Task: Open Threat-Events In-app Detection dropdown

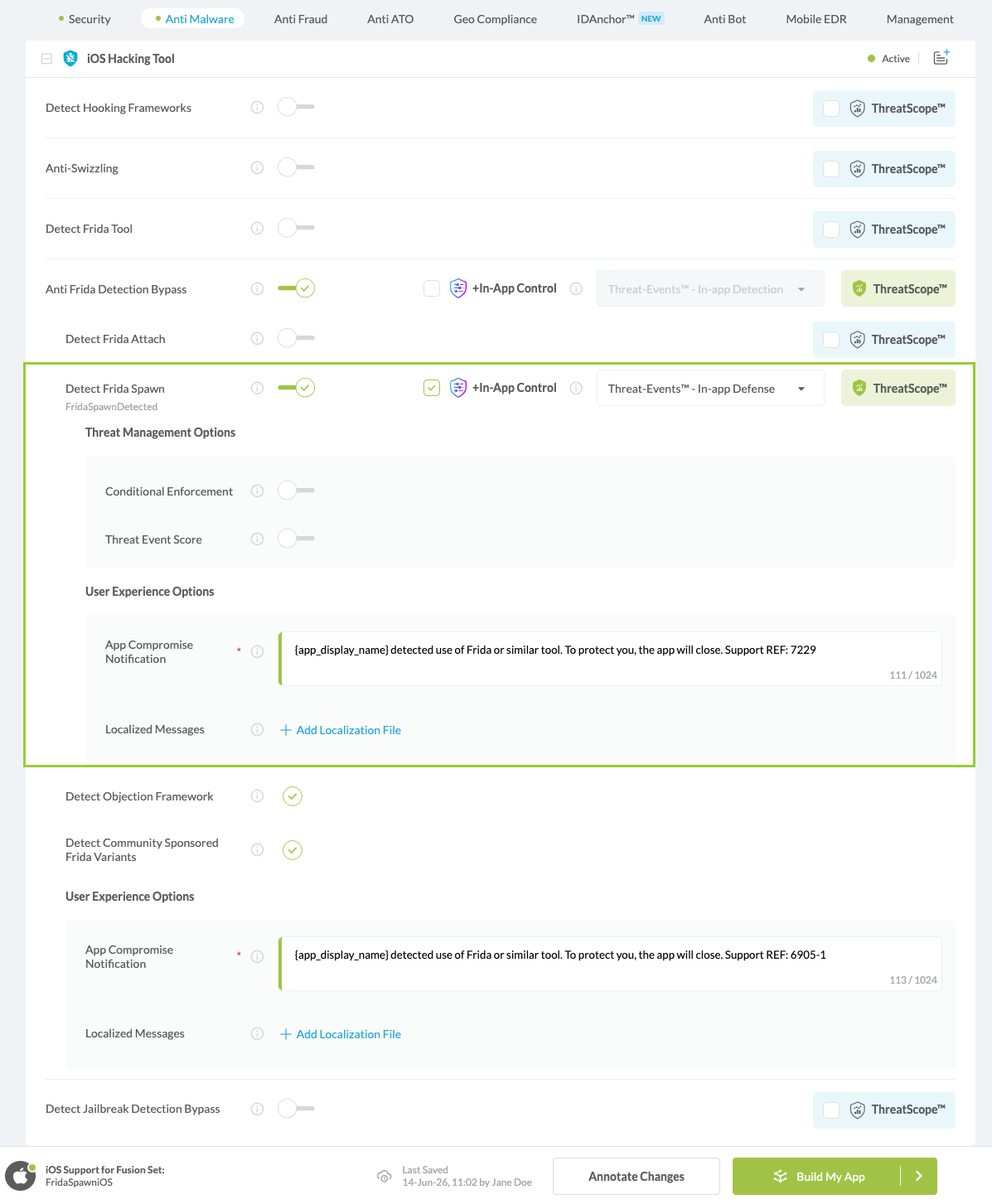Action: pos(710,288)
